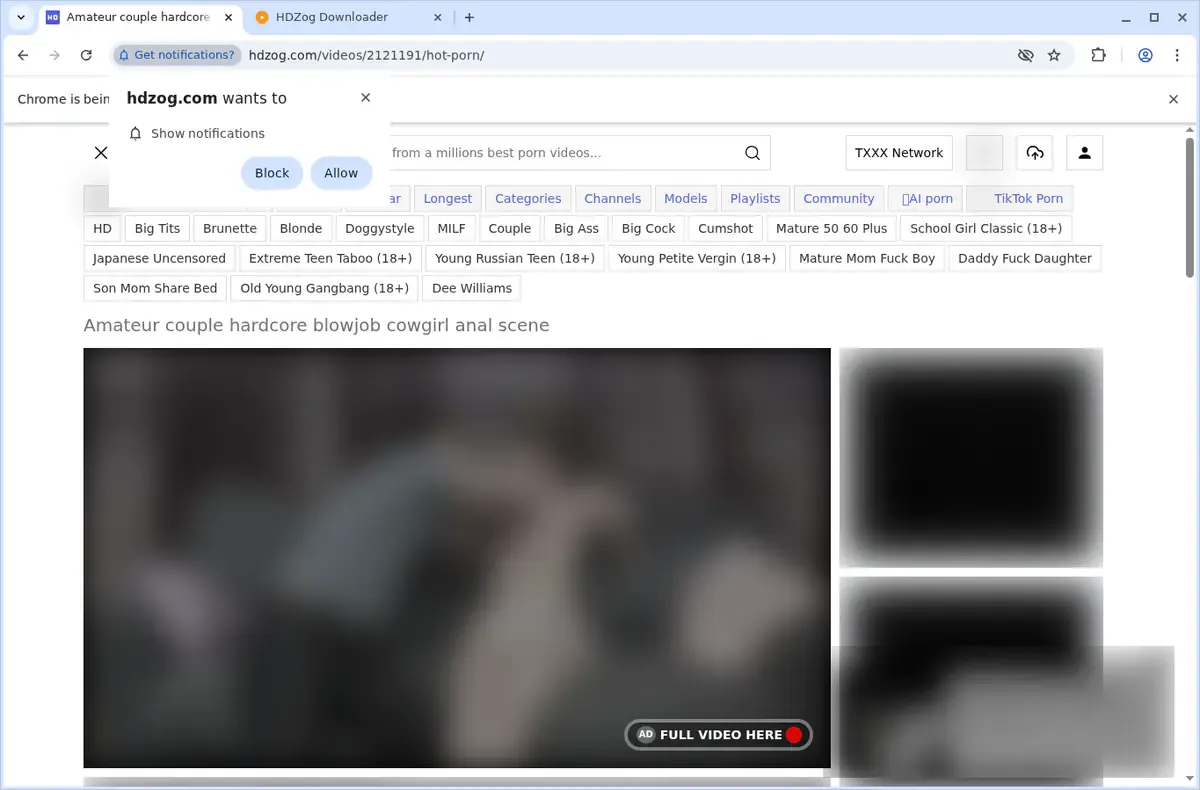
Task: Open the Longest videos menu item
Action: pyautogui.click(x=448, y=198)
